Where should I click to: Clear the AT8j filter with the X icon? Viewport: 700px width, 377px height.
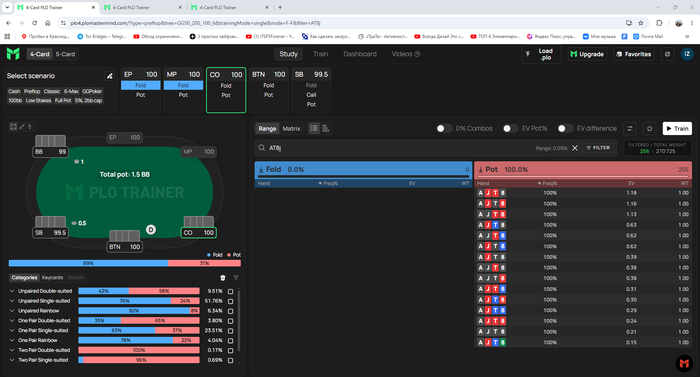point(575,148)
